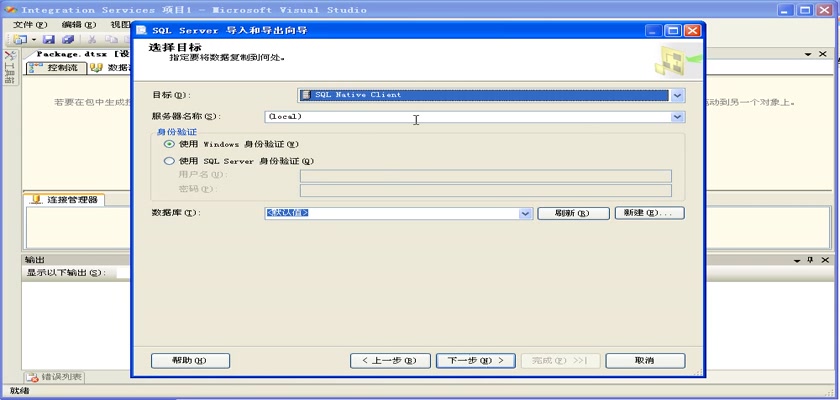Go back with the 上一步 button
This screenshot has width=840, height=400.
390,361
